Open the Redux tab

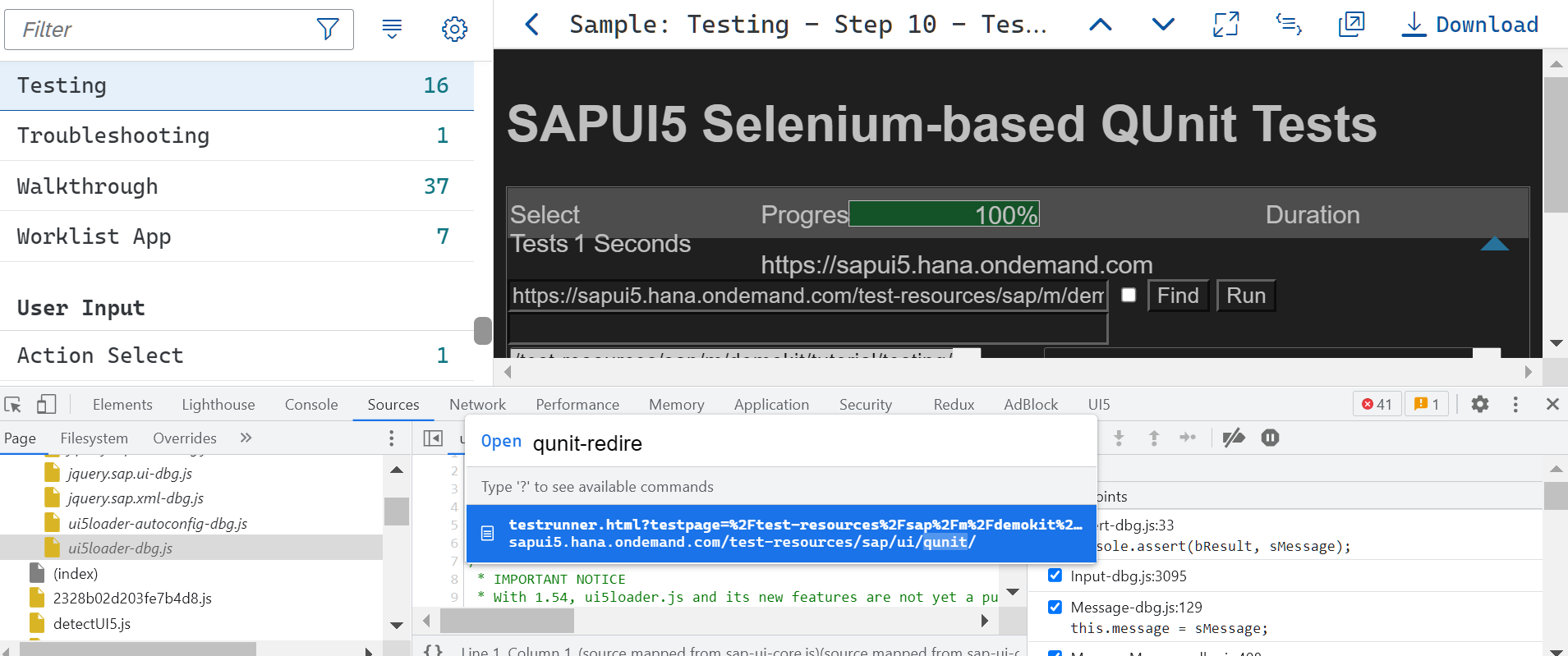point(954,404)
